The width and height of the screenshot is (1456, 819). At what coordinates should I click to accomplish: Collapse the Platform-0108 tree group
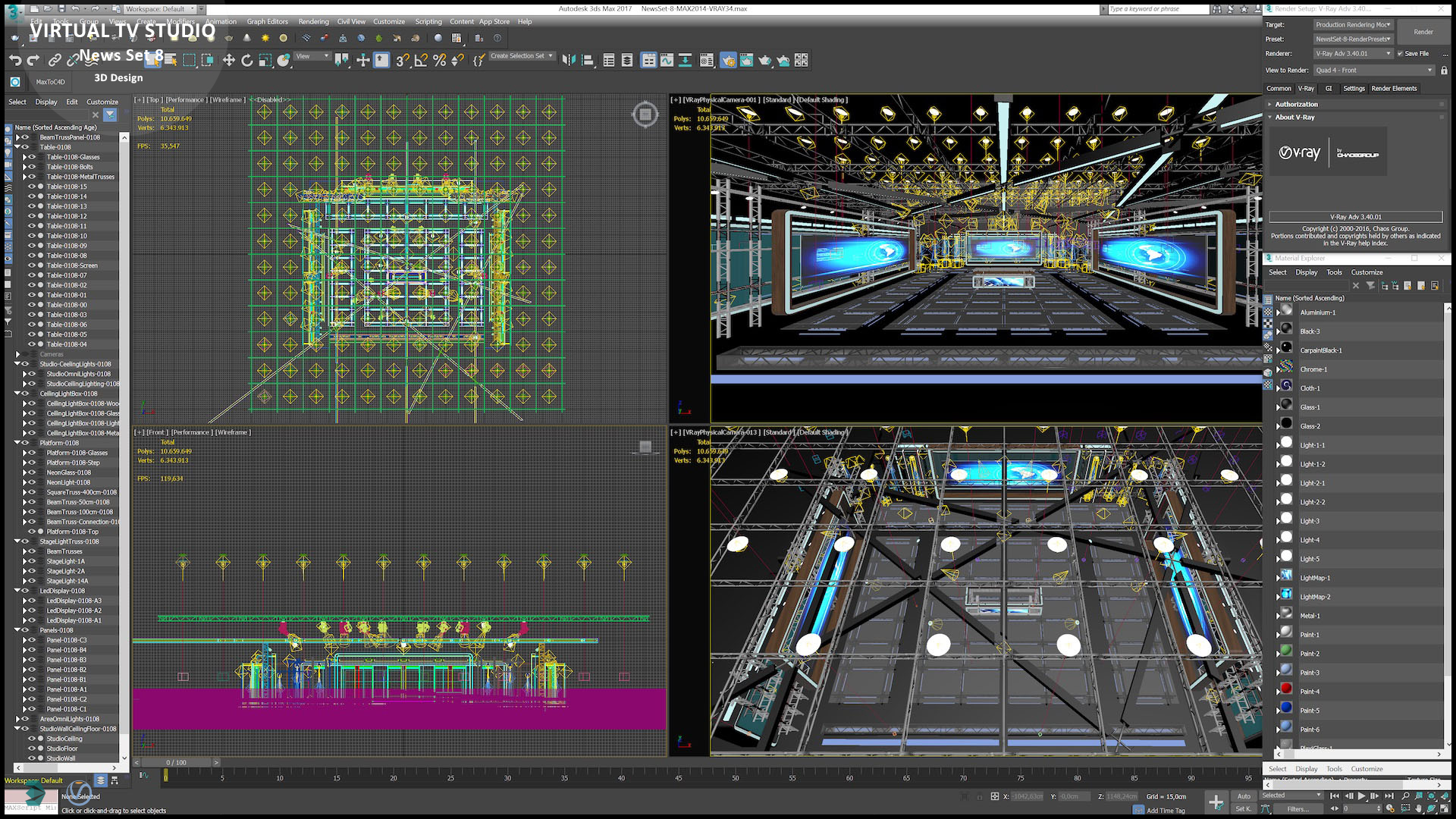click(x=17, y=443)
